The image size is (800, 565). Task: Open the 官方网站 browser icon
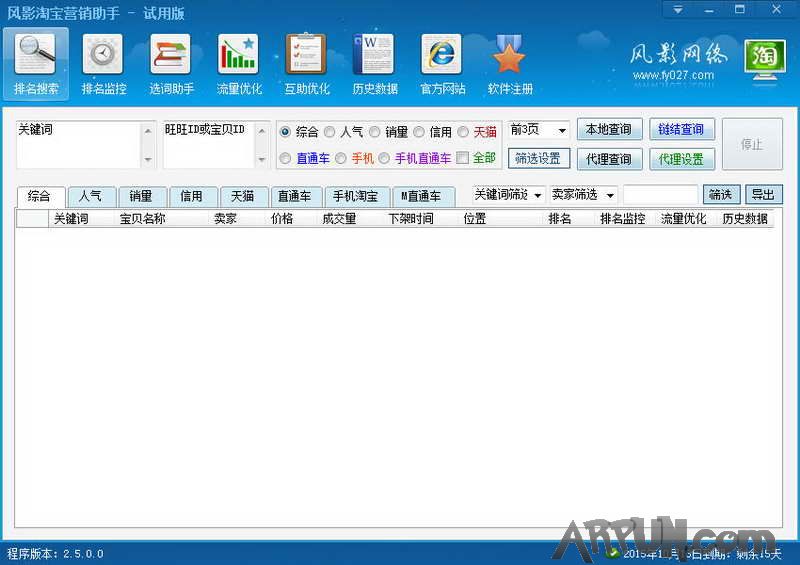[x=442, y=54]
